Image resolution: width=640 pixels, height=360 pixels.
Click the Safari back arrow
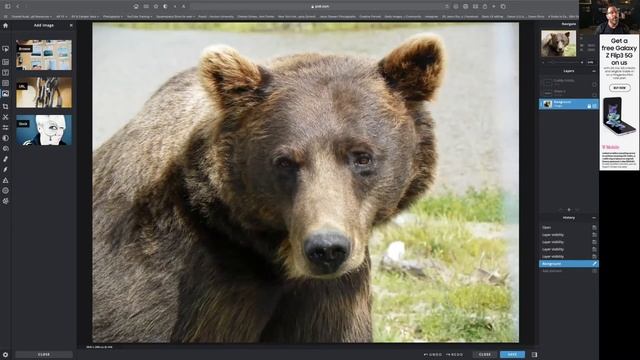point(18,6)
